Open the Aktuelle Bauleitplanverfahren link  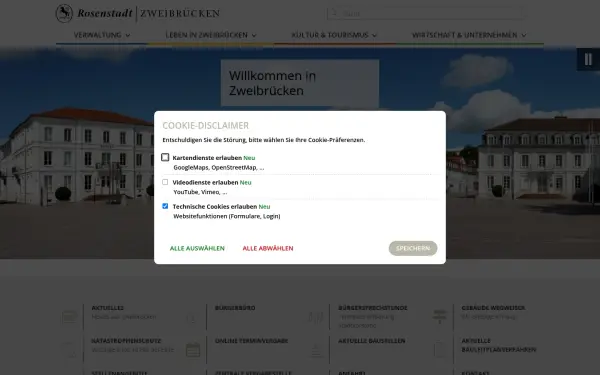point(499,345)
